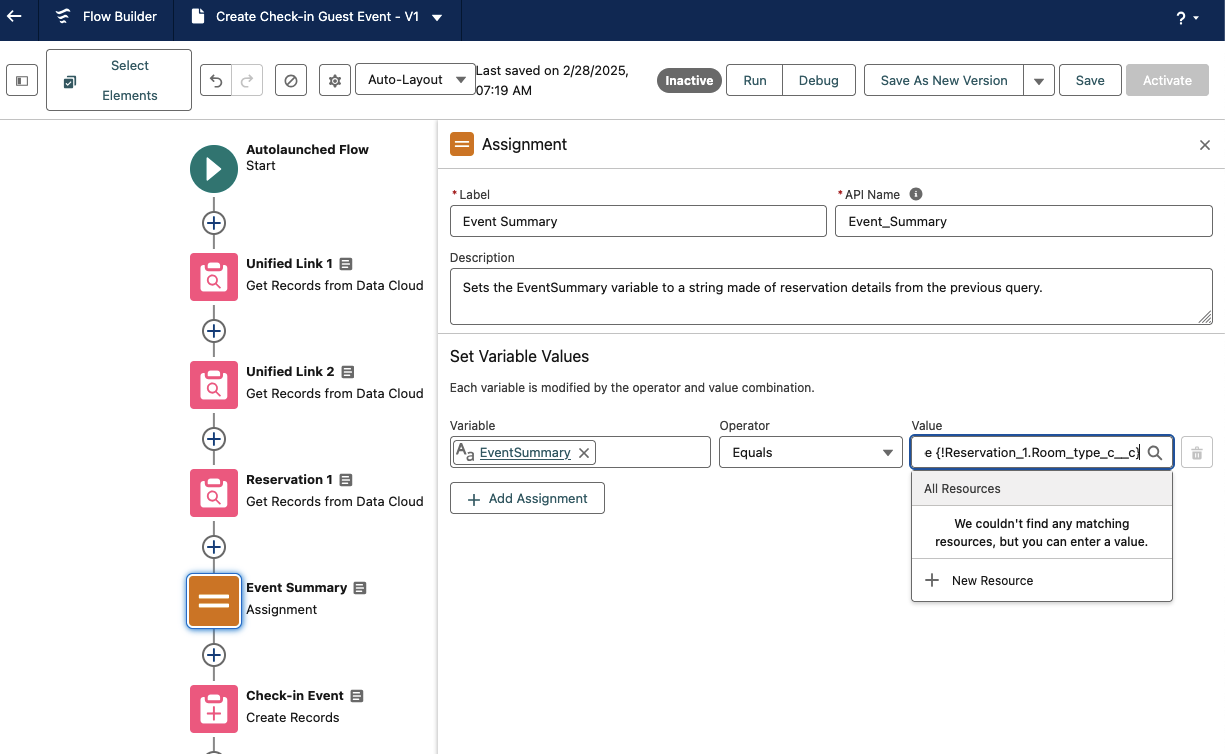Select the Reservation 1 element icon
1225x754 pixels.
pyautogui.click(x=214, y=493)
